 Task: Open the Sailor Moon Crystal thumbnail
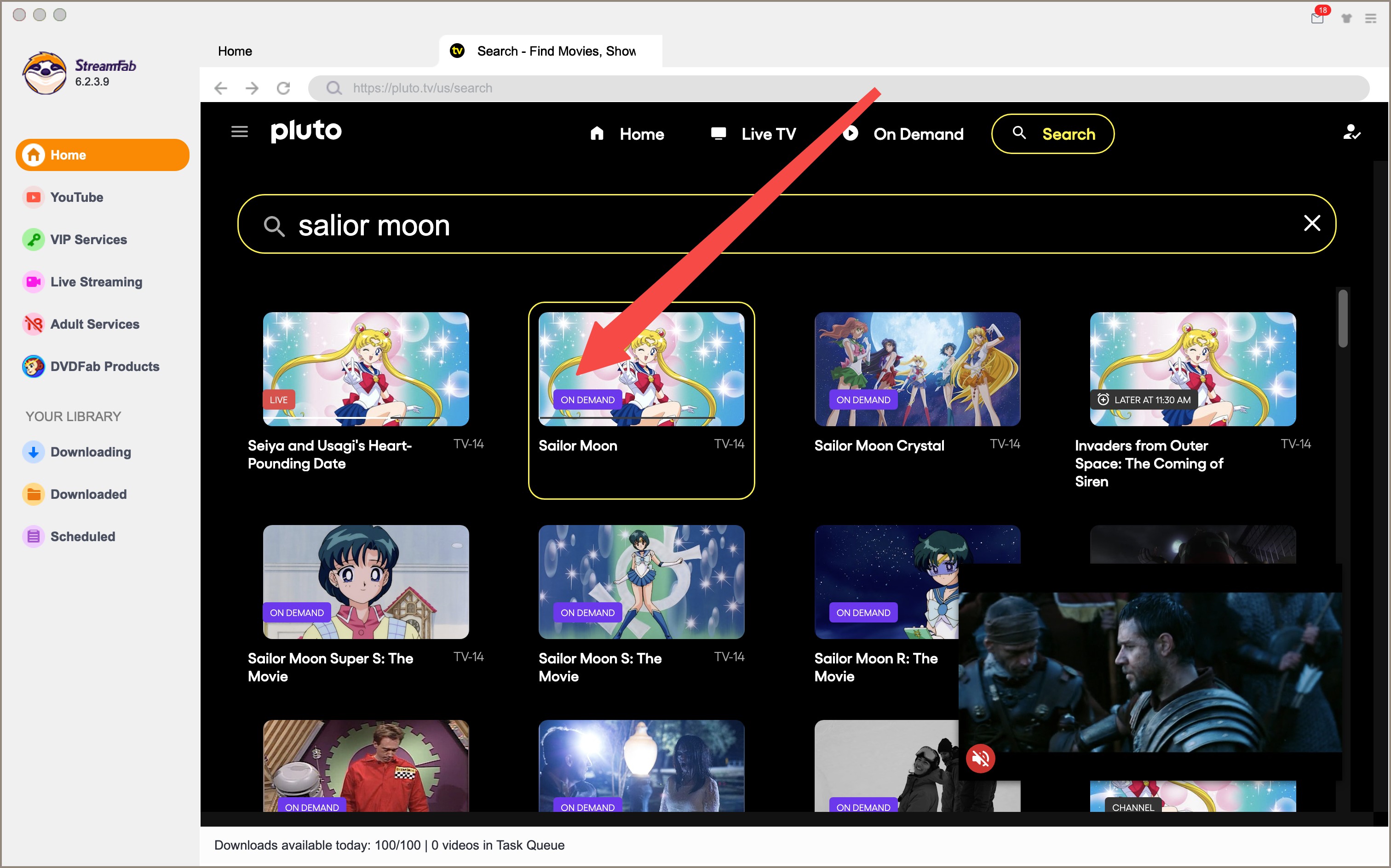[917, 369]
